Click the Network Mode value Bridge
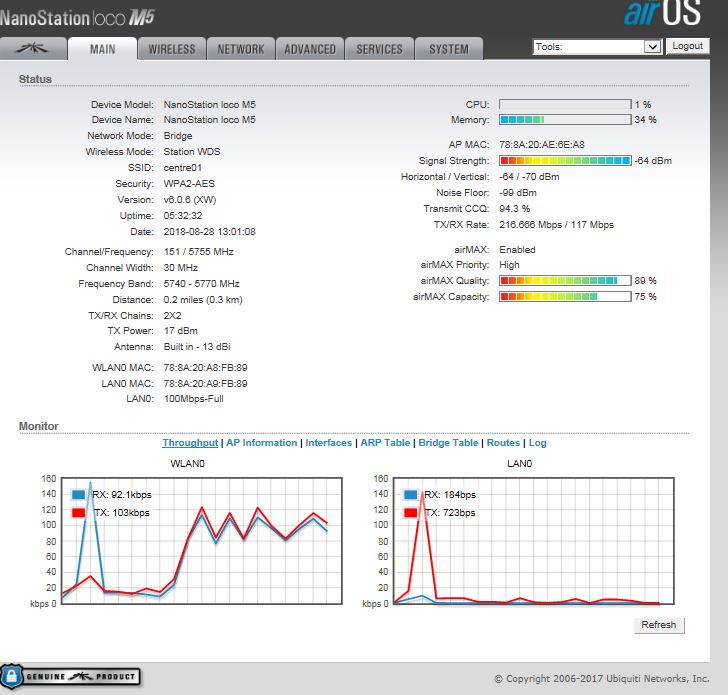This screenshot has width=728, height=695. tap(178, 136)
